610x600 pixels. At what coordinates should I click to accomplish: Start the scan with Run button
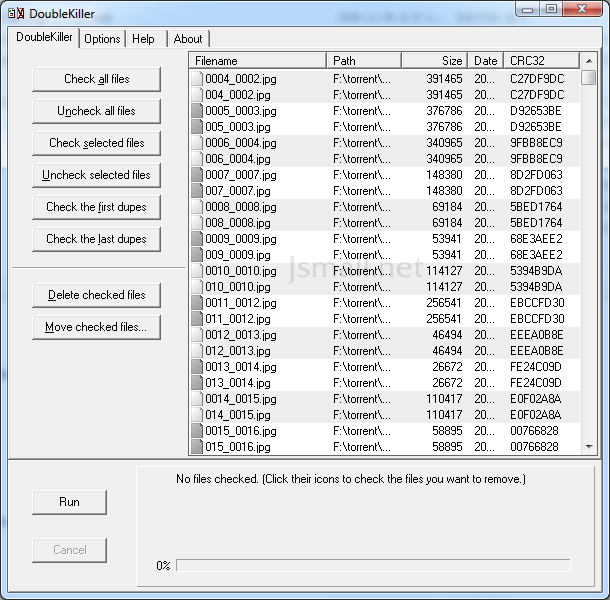click(69, 502)
